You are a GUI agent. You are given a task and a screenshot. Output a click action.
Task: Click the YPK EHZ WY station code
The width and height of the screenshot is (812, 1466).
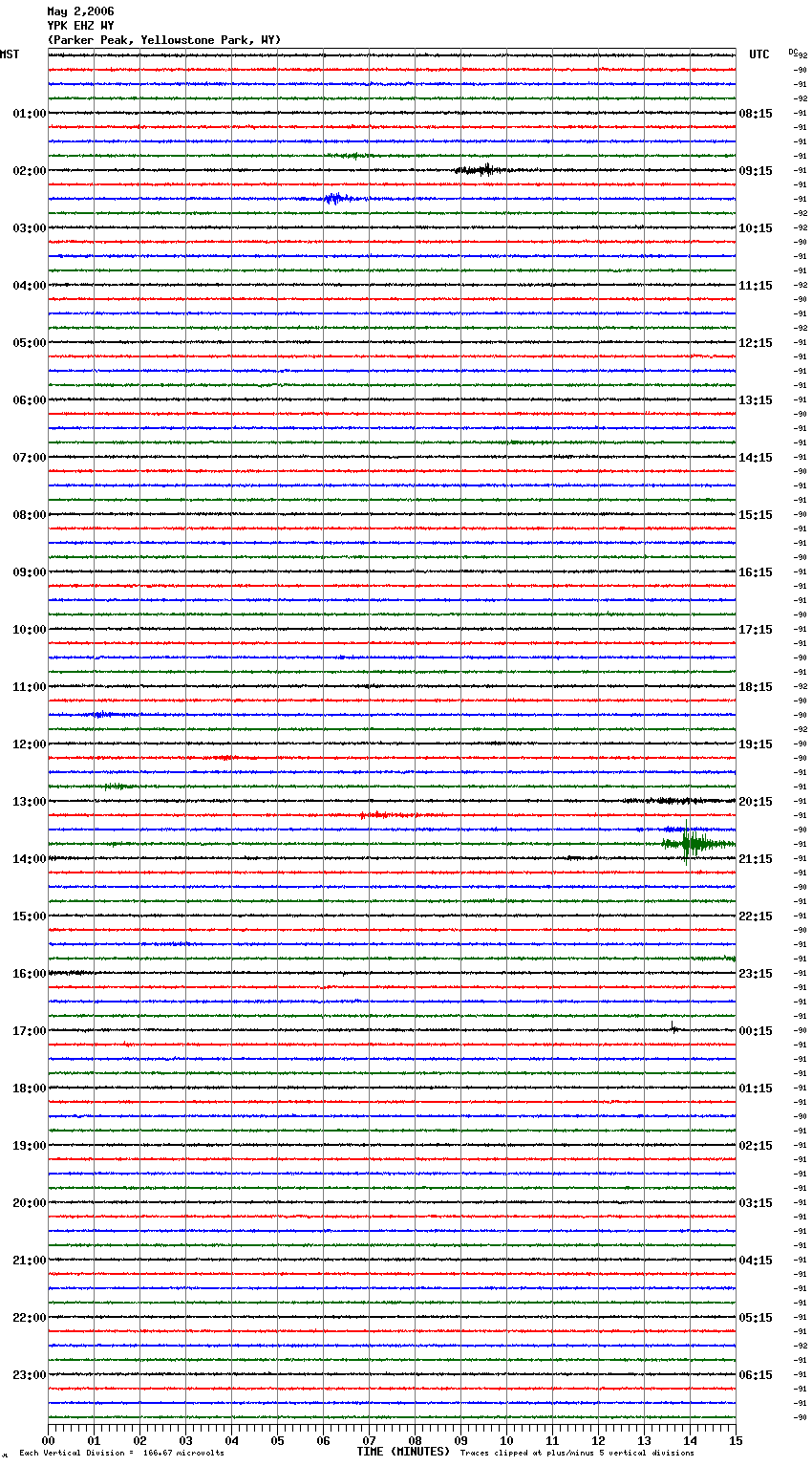click(x=80, y=26)
